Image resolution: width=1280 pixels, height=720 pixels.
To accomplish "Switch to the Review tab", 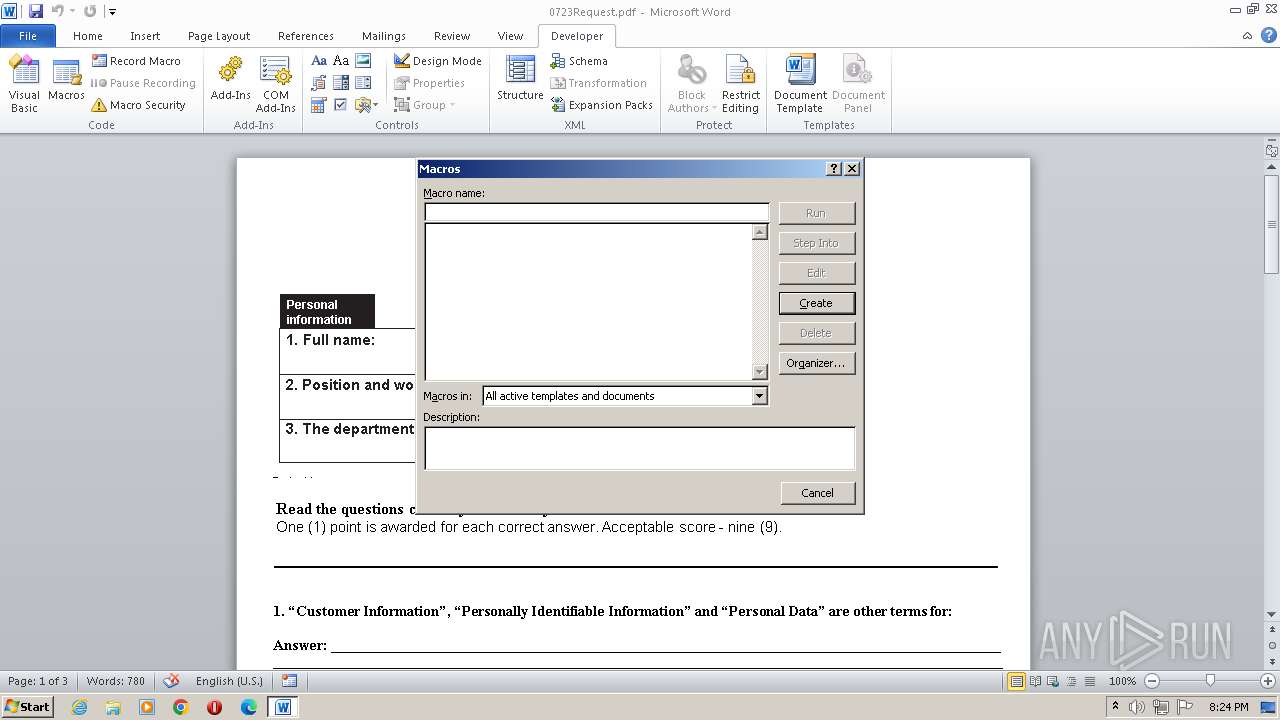I will click(x=452, y=36).
